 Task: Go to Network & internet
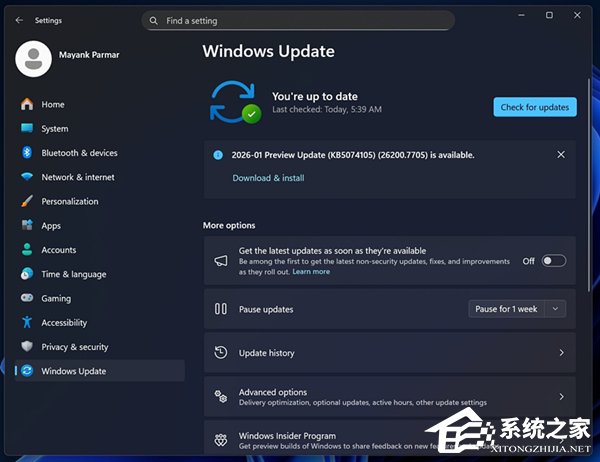99,177
